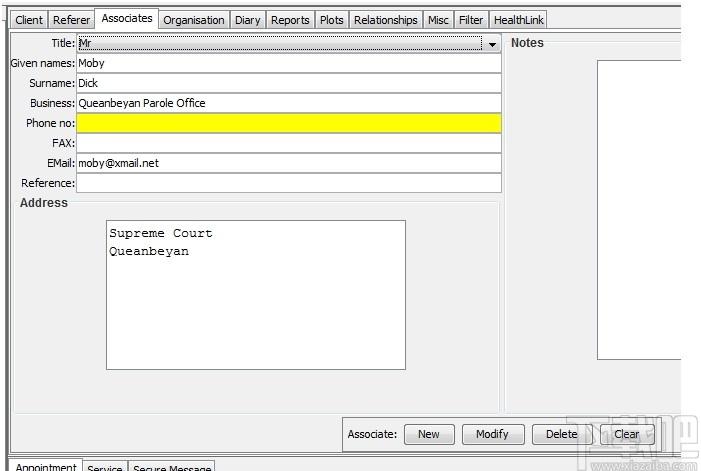Open the Title dropdown arrow
The height and width of the screenshot is (471, 701).
click(492, 44)
